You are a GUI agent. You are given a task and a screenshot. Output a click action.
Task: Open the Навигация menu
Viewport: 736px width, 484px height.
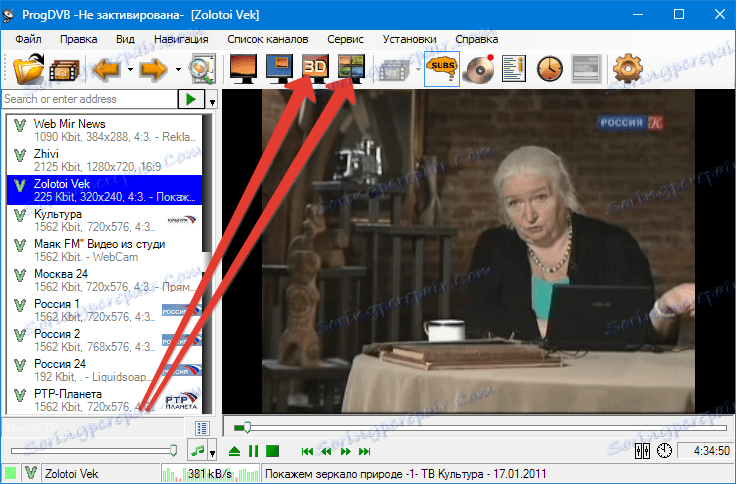181,39
